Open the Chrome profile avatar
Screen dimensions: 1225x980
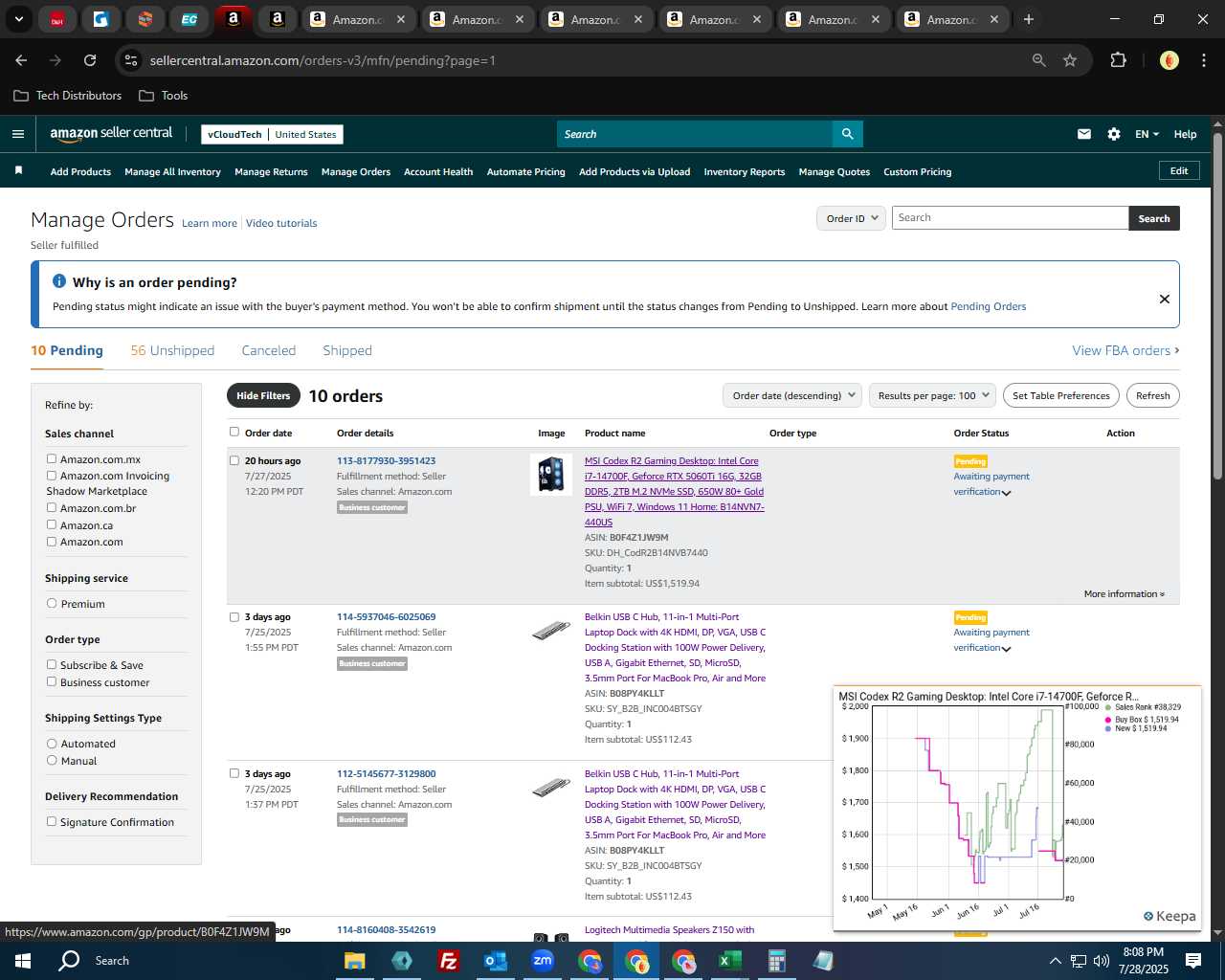1169,60
